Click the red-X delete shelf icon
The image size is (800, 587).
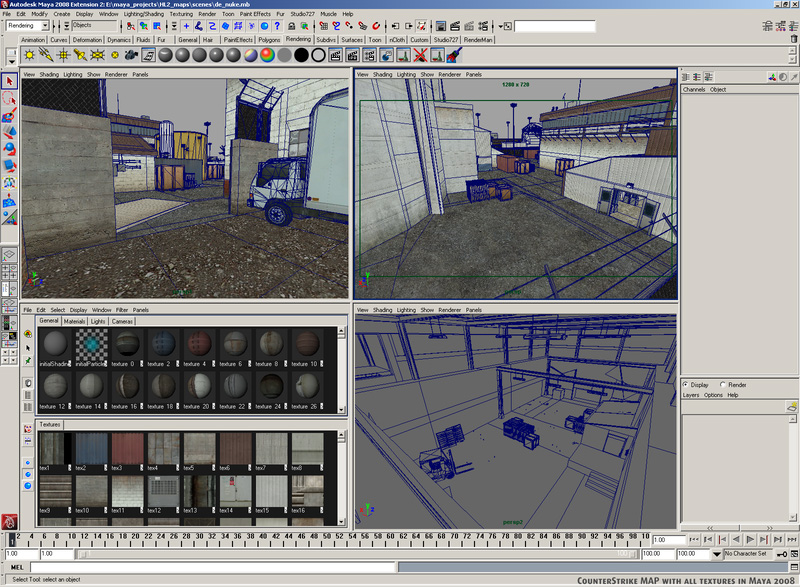coord(420,55)
